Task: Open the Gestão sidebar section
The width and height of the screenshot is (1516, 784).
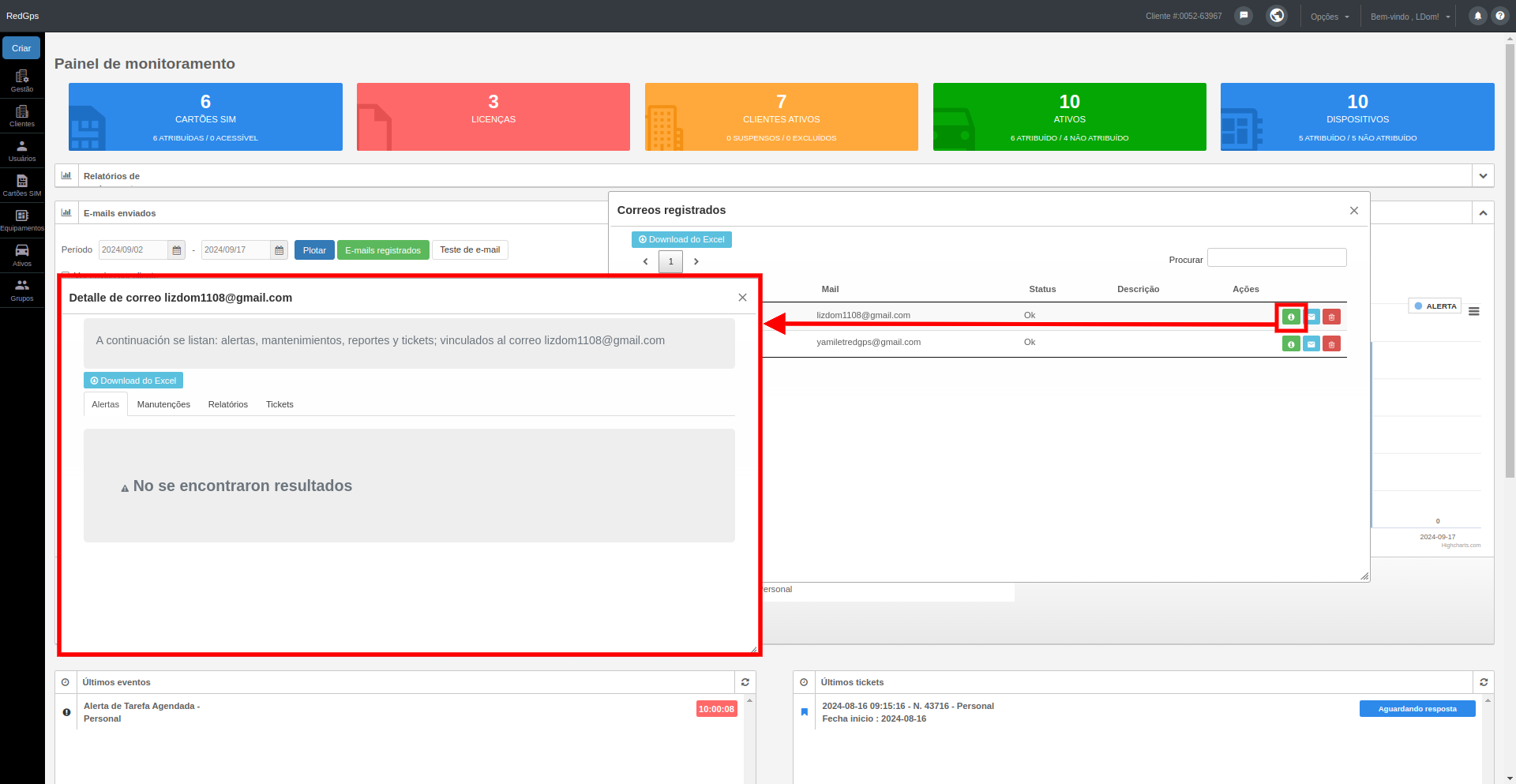Action: tap(22, 81)
